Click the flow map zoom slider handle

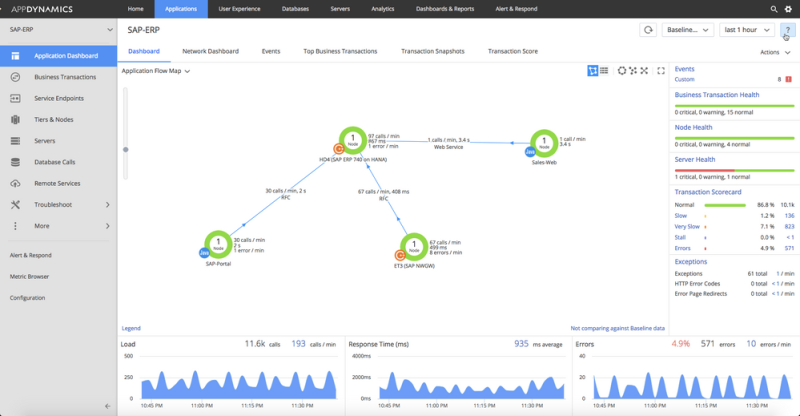tap(126, 150)
